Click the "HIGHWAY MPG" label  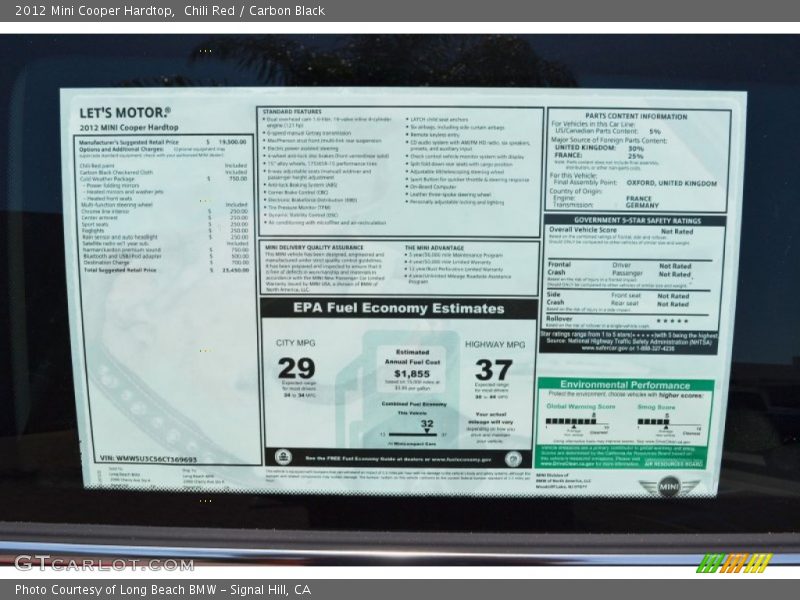coord(495,345)
